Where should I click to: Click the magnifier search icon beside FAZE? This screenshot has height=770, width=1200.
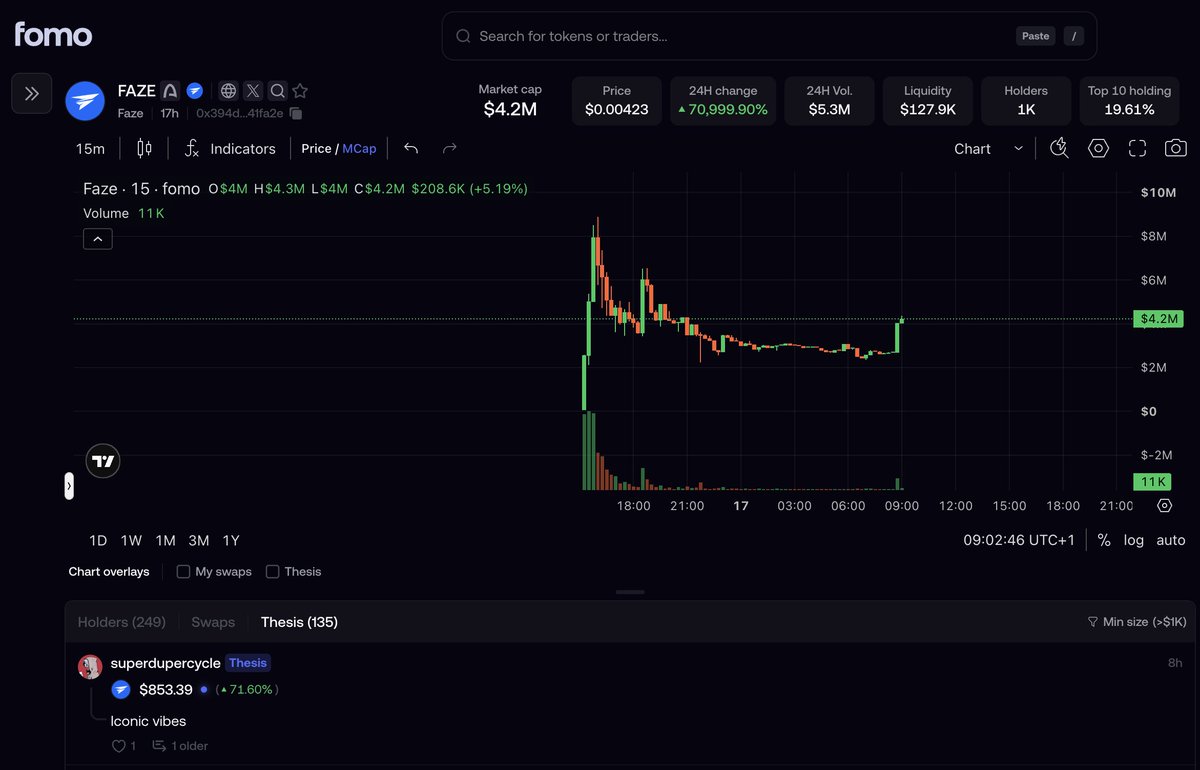(x=277, y=91)
